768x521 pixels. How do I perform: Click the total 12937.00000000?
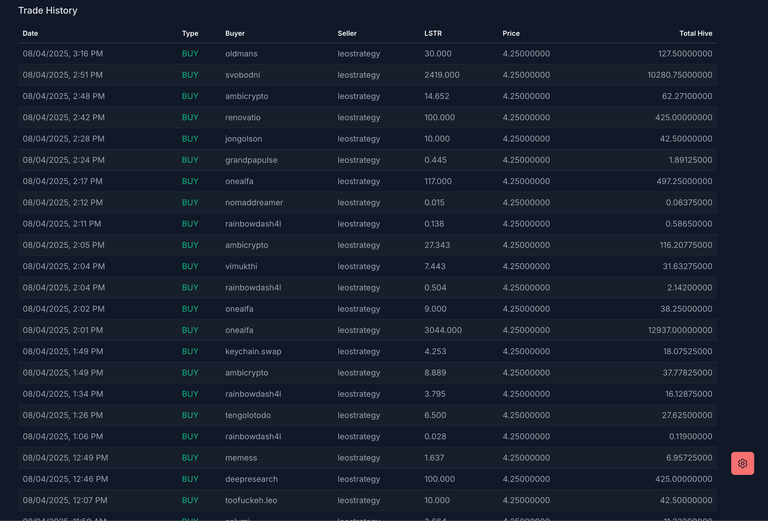click(x=680, y=330)
